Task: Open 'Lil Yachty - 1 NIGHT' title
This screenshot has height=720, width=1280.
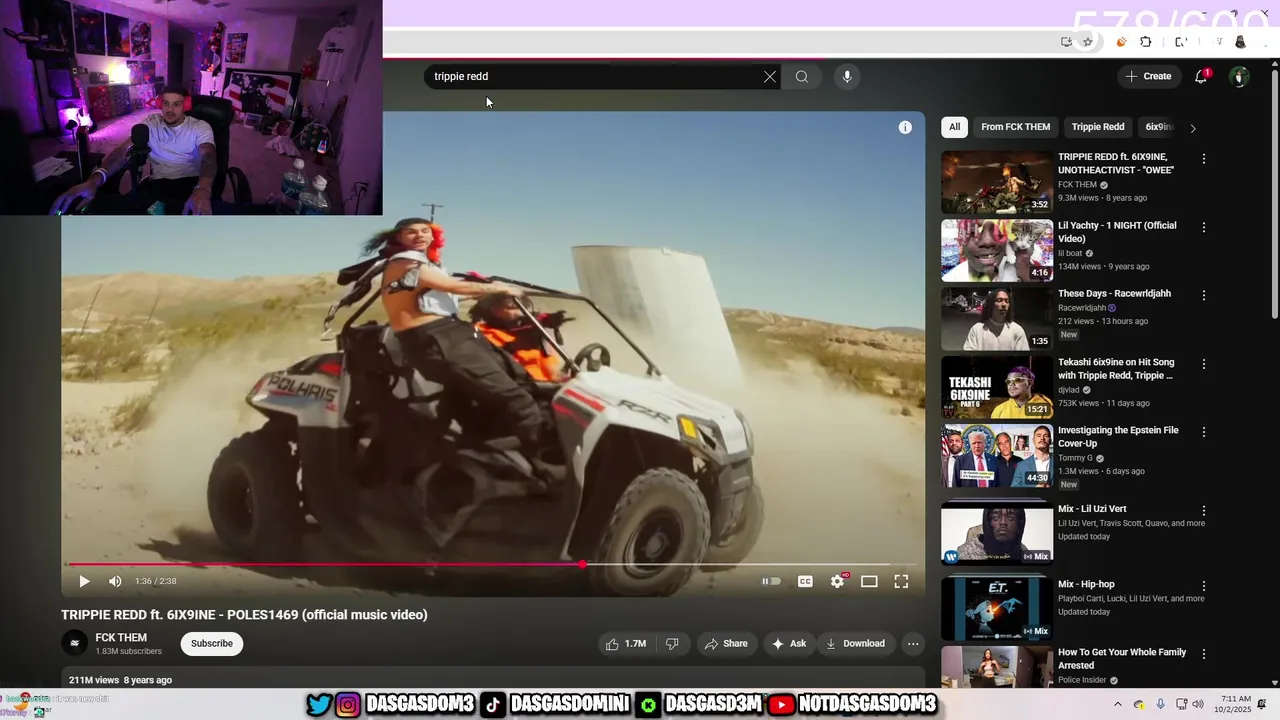Action: click(1117, 232)
